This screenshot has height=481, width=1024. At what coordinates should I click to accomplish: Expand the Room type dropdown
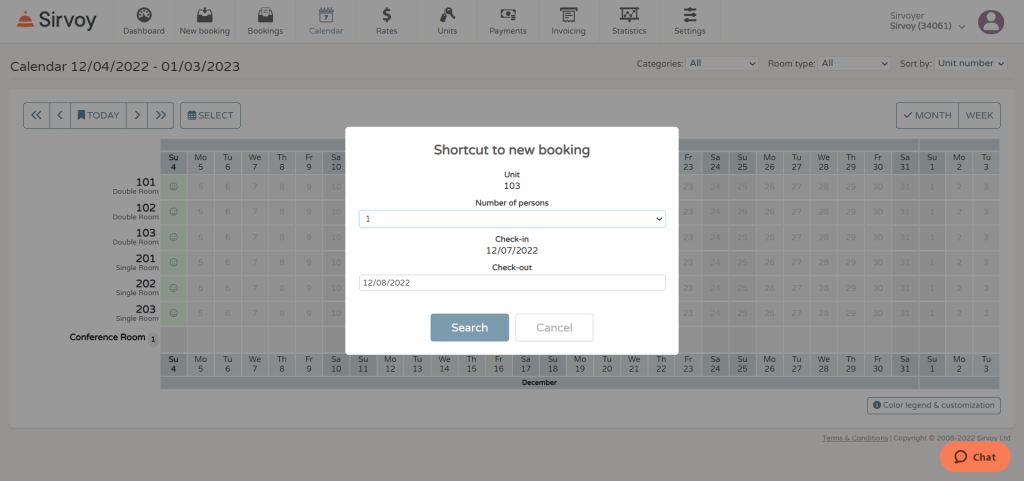pos(853,63)
